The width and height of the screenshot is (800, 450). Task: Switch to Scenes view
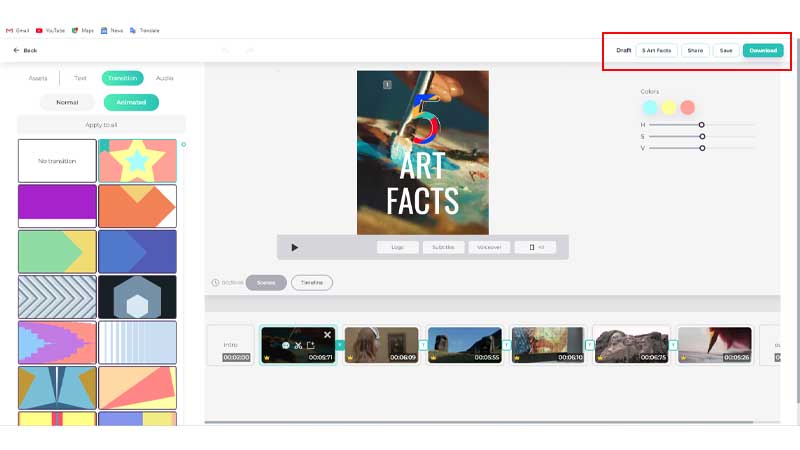266,283
